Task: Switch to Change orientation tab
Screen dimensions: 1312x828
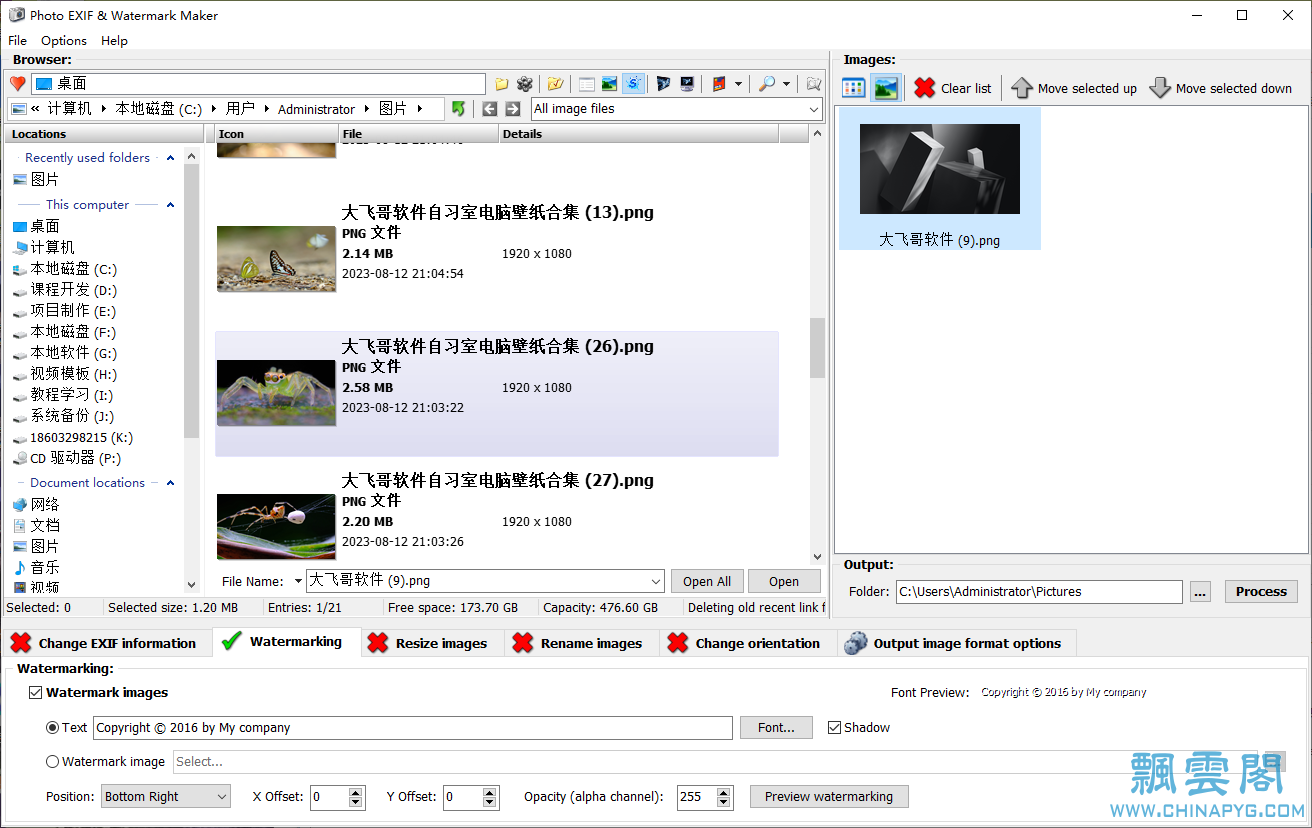Action: [x=747, y=643]
